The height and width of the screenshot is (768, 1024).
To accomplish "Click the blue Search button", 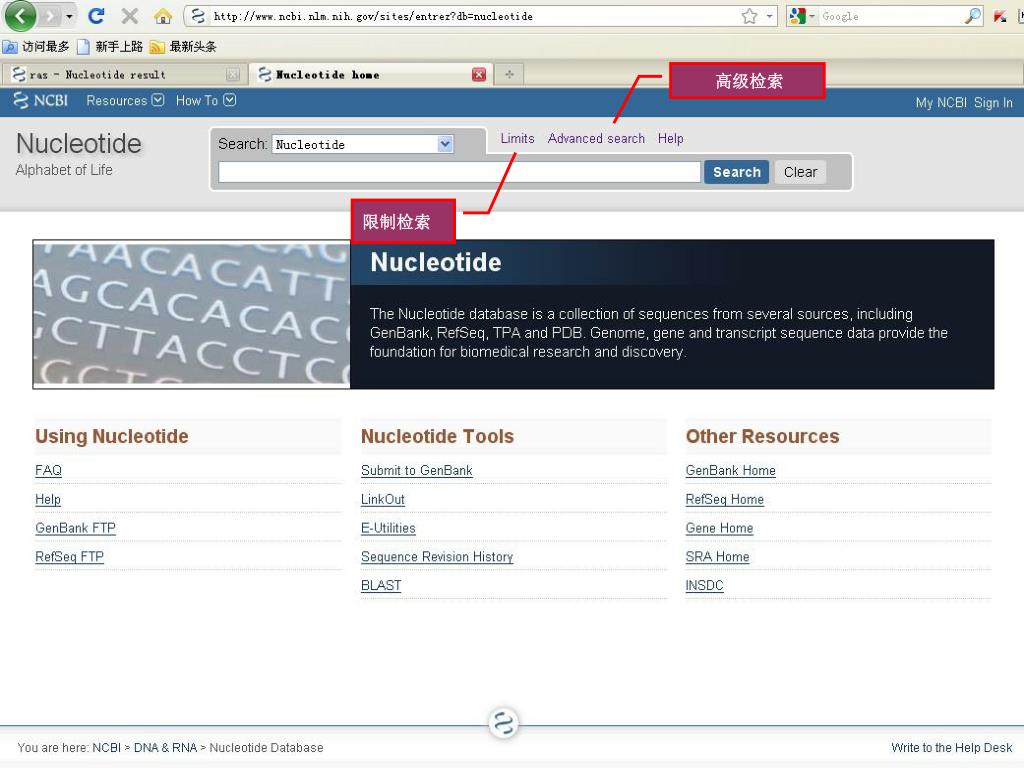I will coord(737,172).
